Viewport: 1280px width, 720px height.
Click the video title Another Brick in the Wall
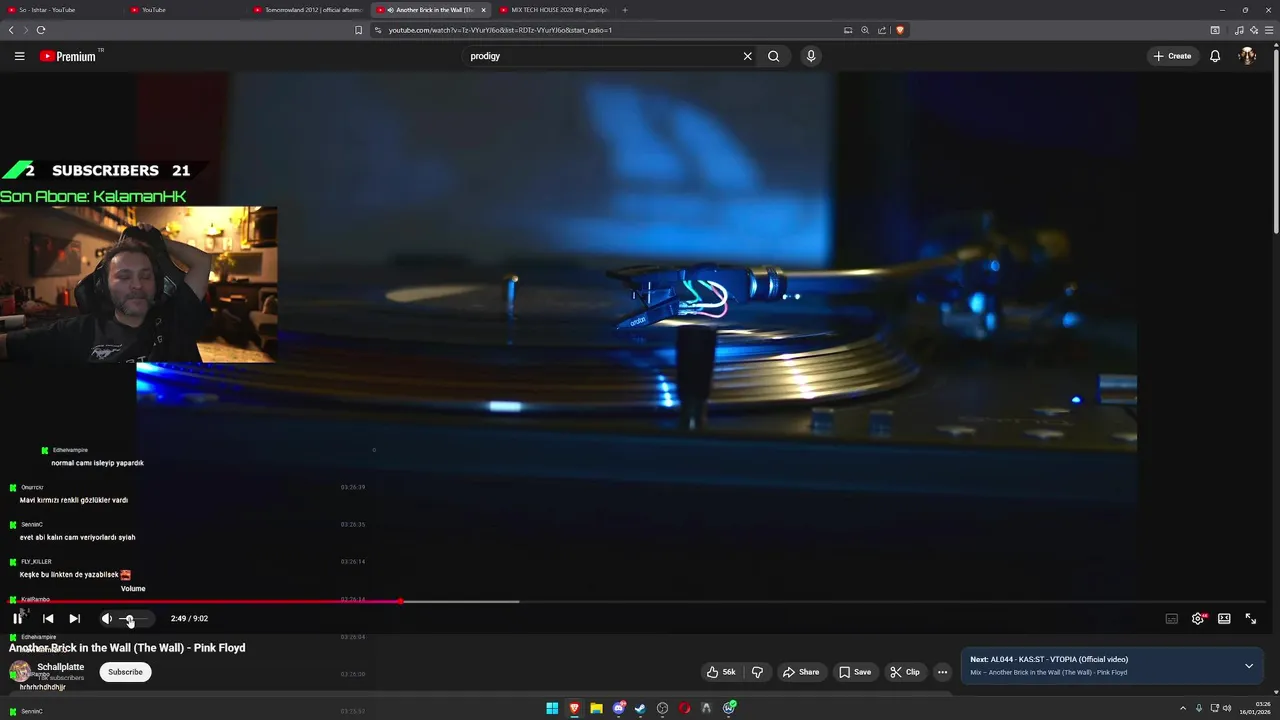pyautogui.click(x=127, y=648)
